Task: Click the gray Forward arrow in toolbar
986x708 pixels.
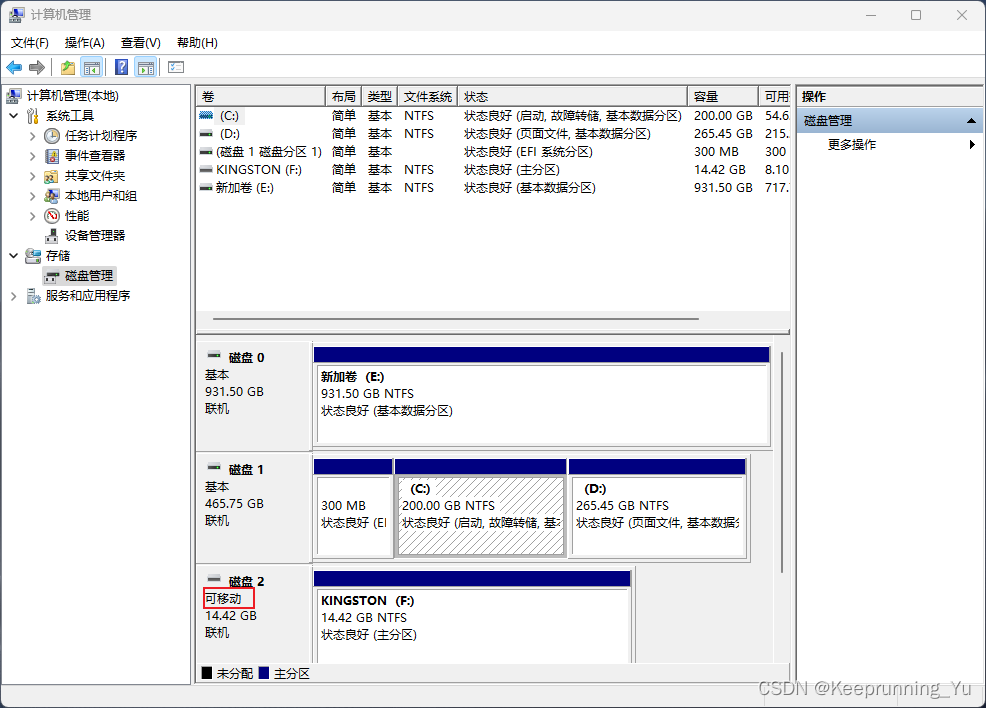Action: click(x=37, y=67)
